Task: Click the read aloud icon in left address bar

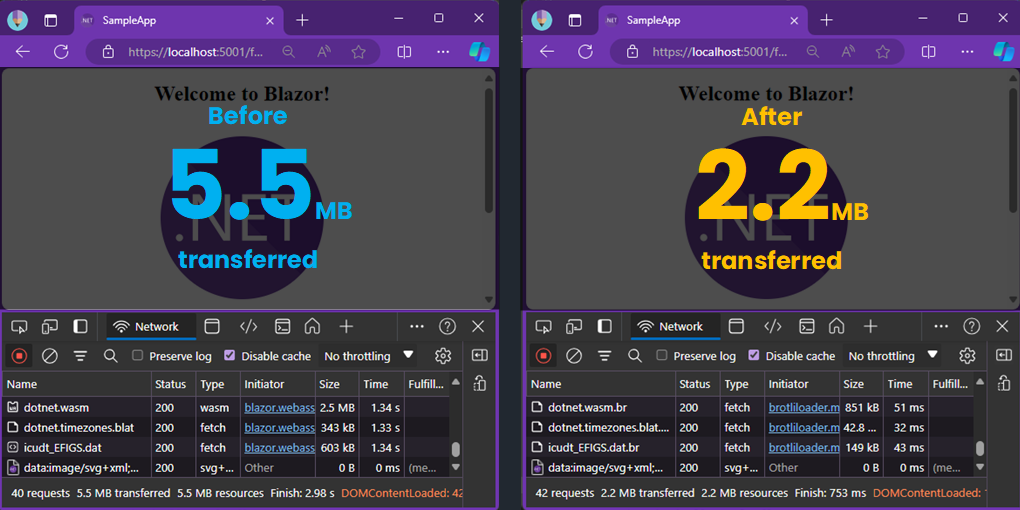Action: coord(324,52)
